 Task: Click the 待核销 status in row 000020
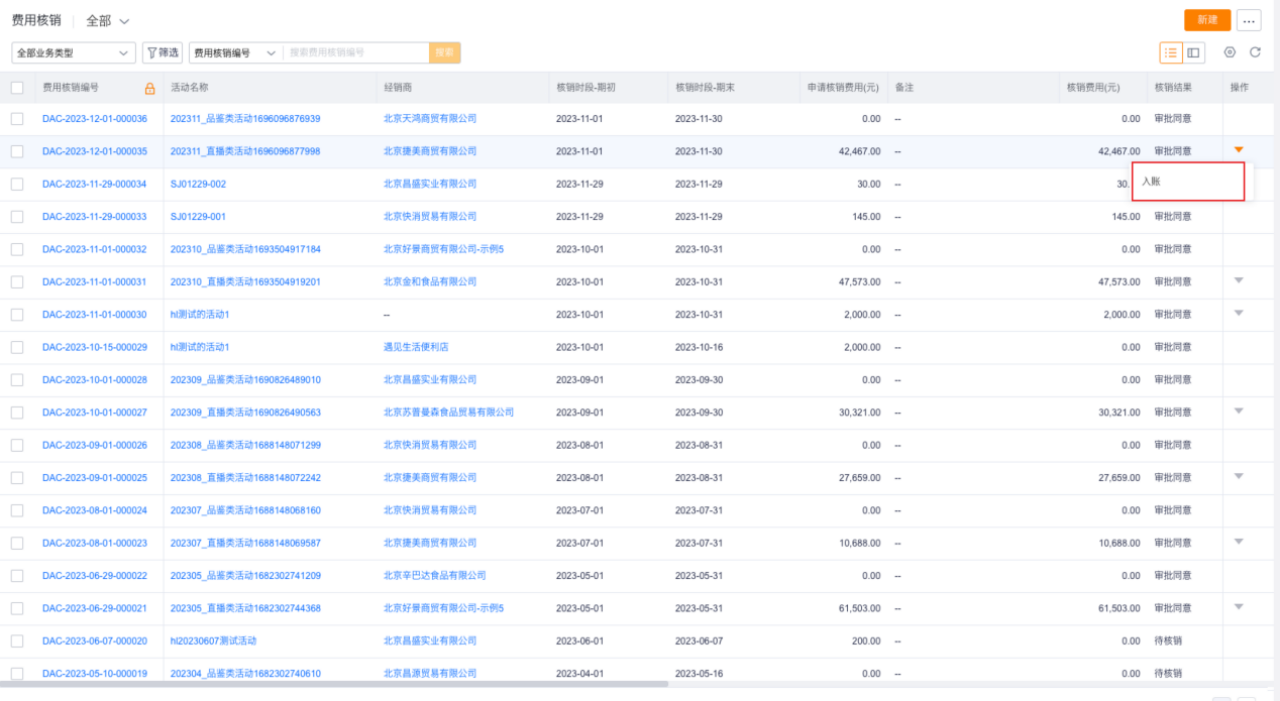coord(1167,641)
